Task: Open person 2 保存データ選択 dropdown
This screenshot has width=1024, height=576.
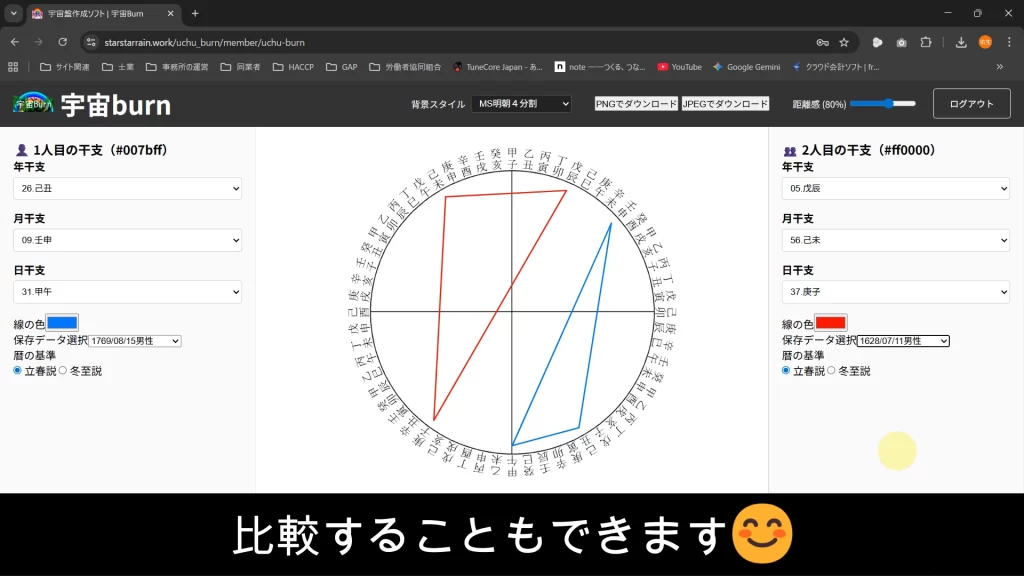Action: coord(903,341)
